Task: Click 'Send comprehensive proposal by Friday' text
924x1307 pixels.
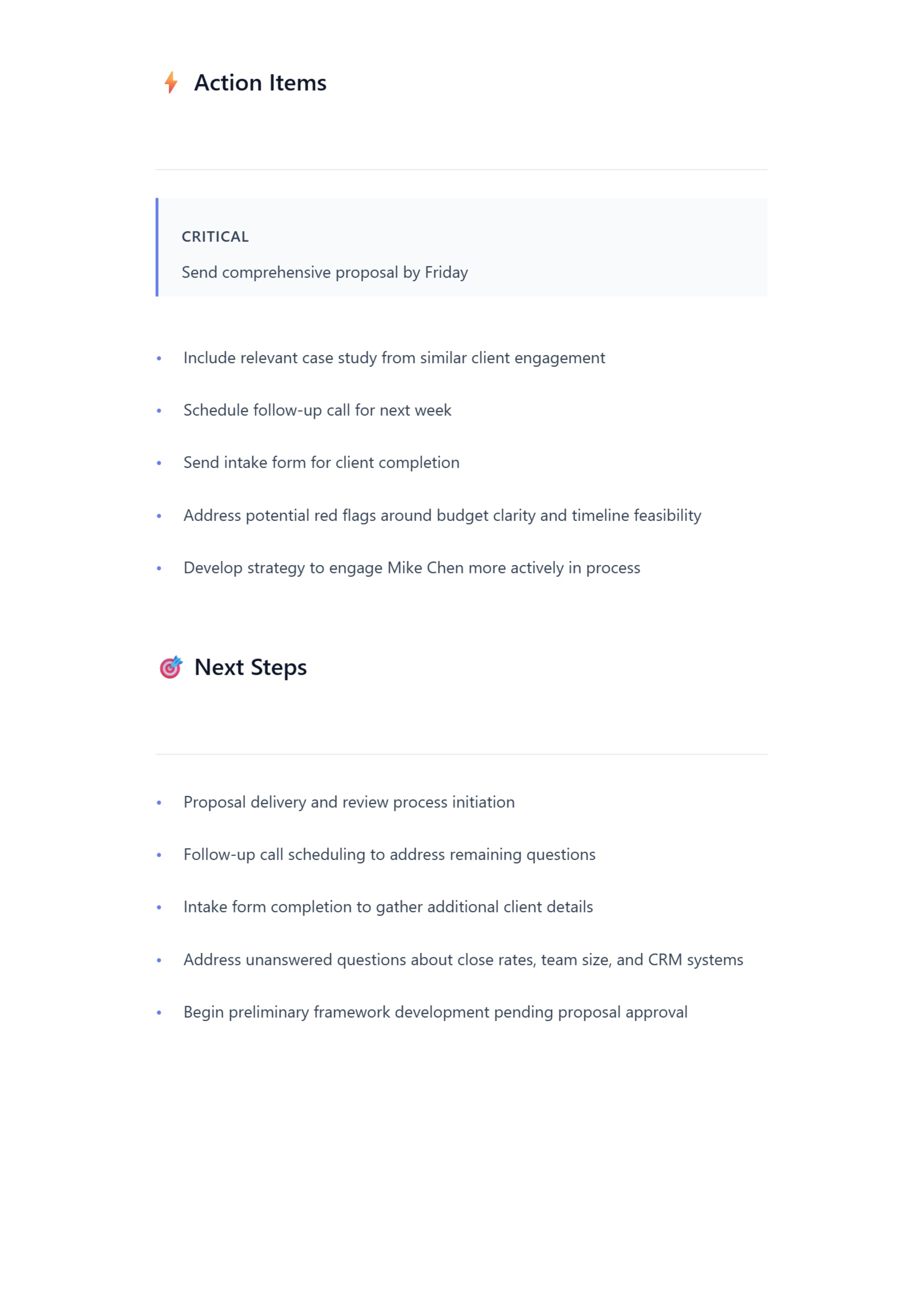Action: click(324, 272)
